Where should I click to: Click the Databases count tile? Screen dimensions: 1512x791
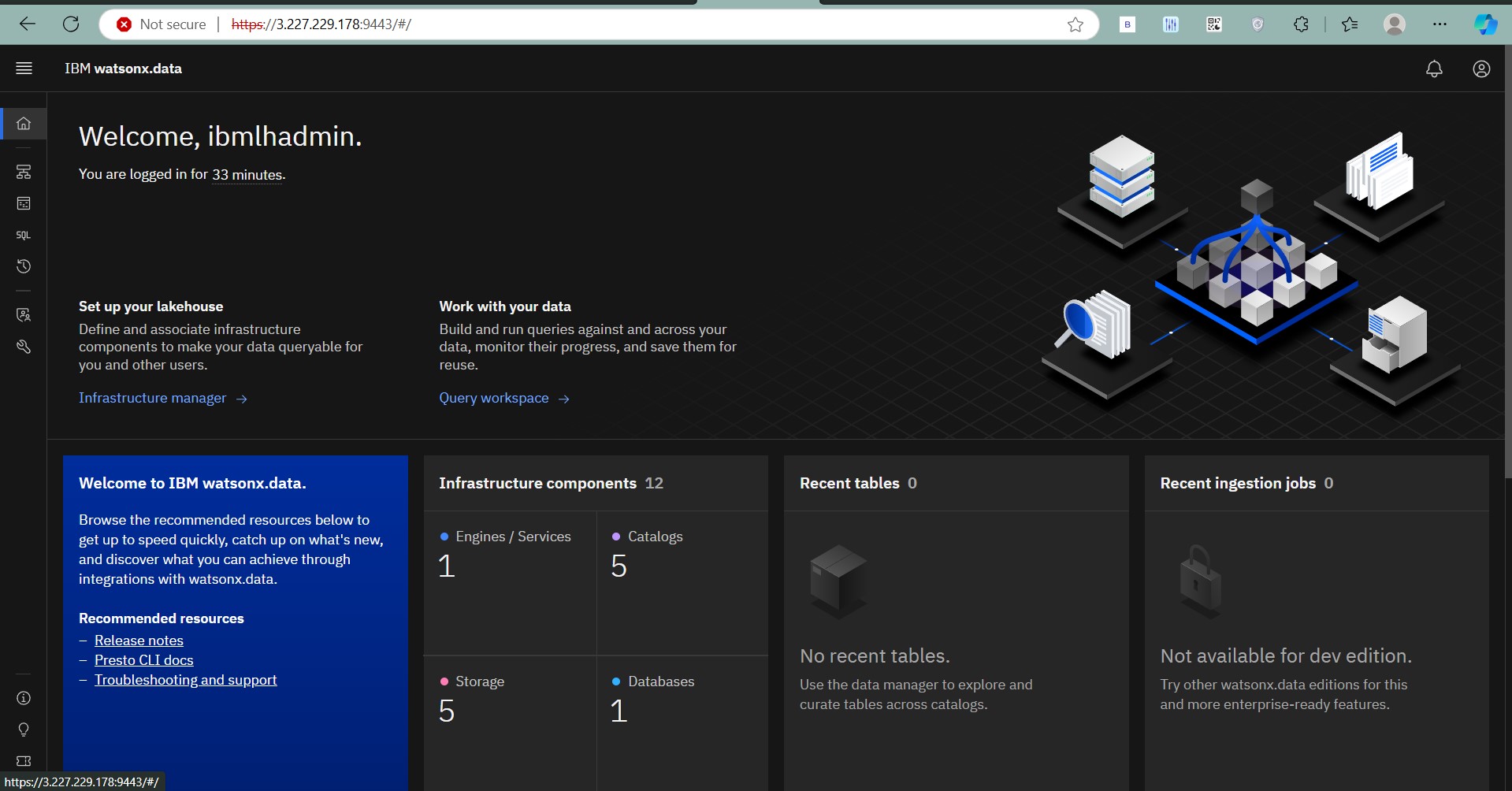click(682, 723)
